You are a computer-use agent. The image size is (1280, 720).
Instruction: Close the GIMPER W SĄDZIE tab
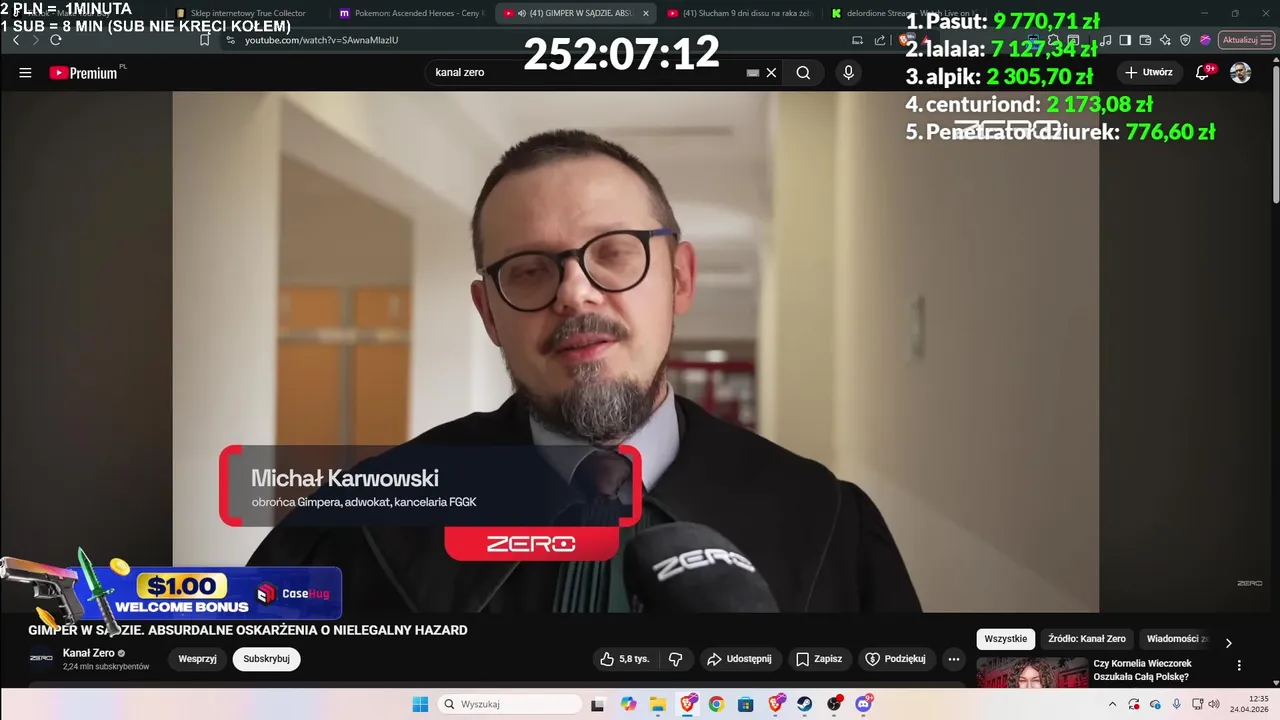click(645, 13)
